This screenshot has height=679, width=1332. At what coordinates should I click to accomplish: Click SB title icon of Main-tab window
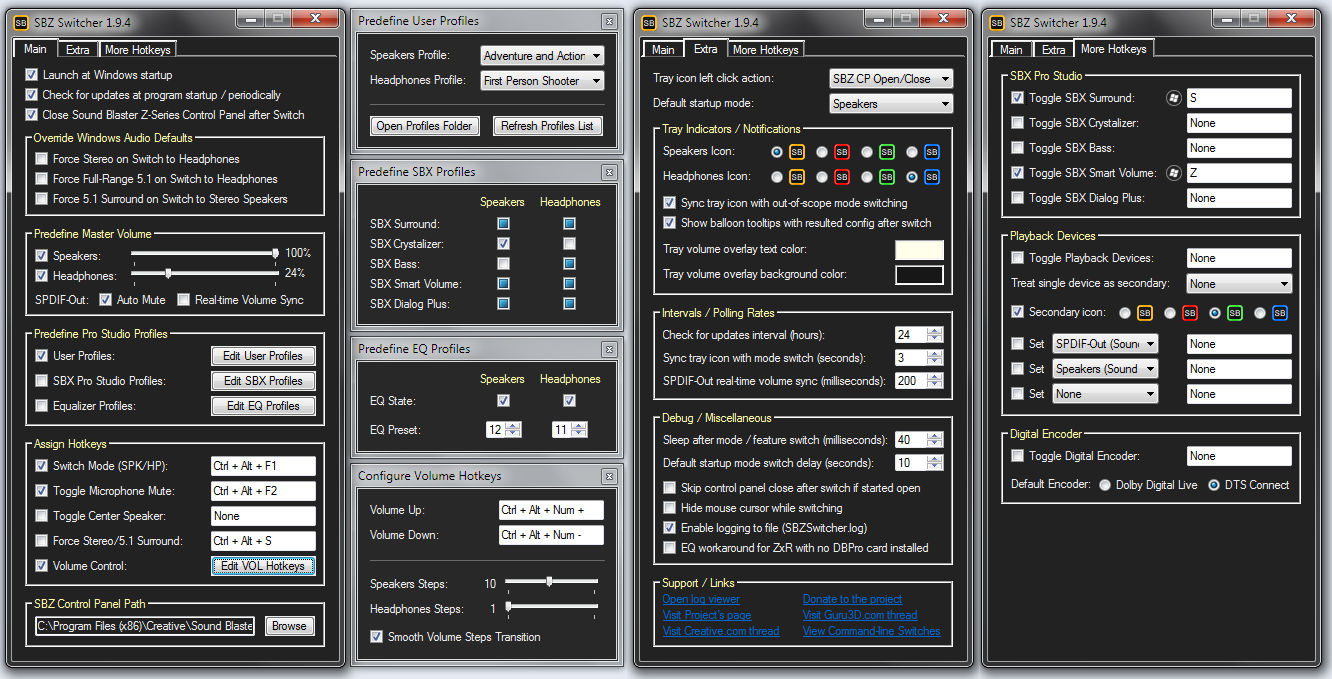[20, 23]
